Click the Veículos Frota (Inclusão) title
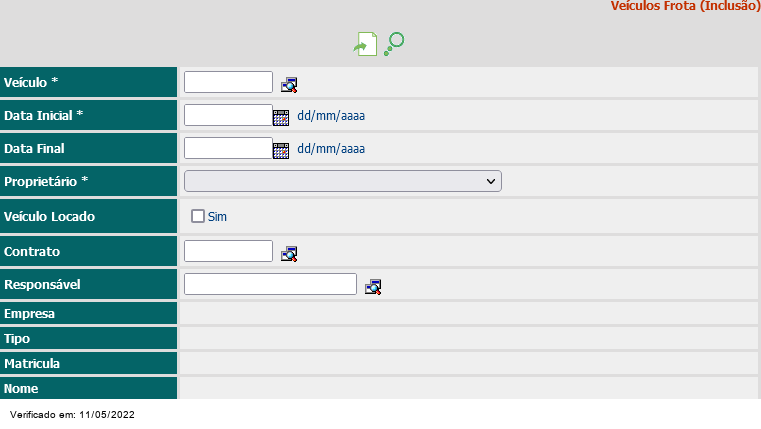761x429 pixels. (685, 6)
